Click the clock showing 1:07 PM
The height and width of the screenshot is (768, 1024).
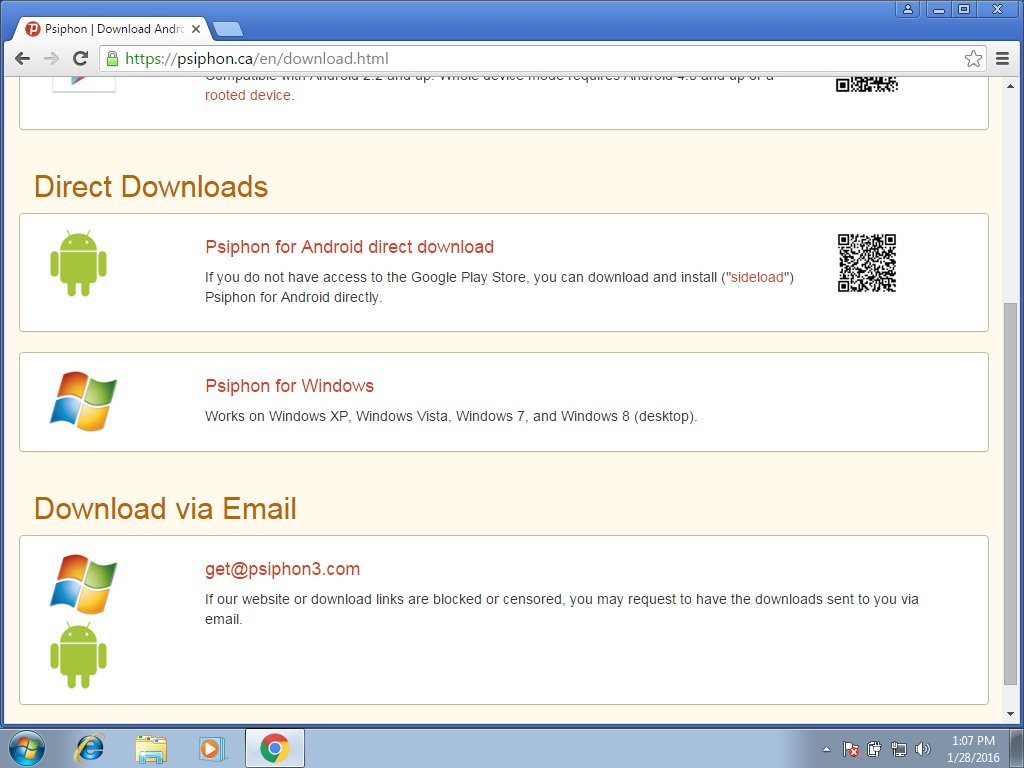tap(973, 749)
